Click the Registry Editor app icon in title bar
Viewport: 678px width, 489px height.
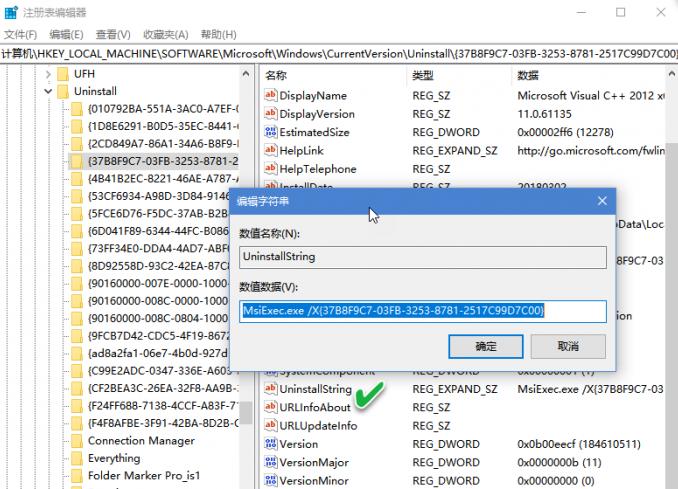(10, 12)
